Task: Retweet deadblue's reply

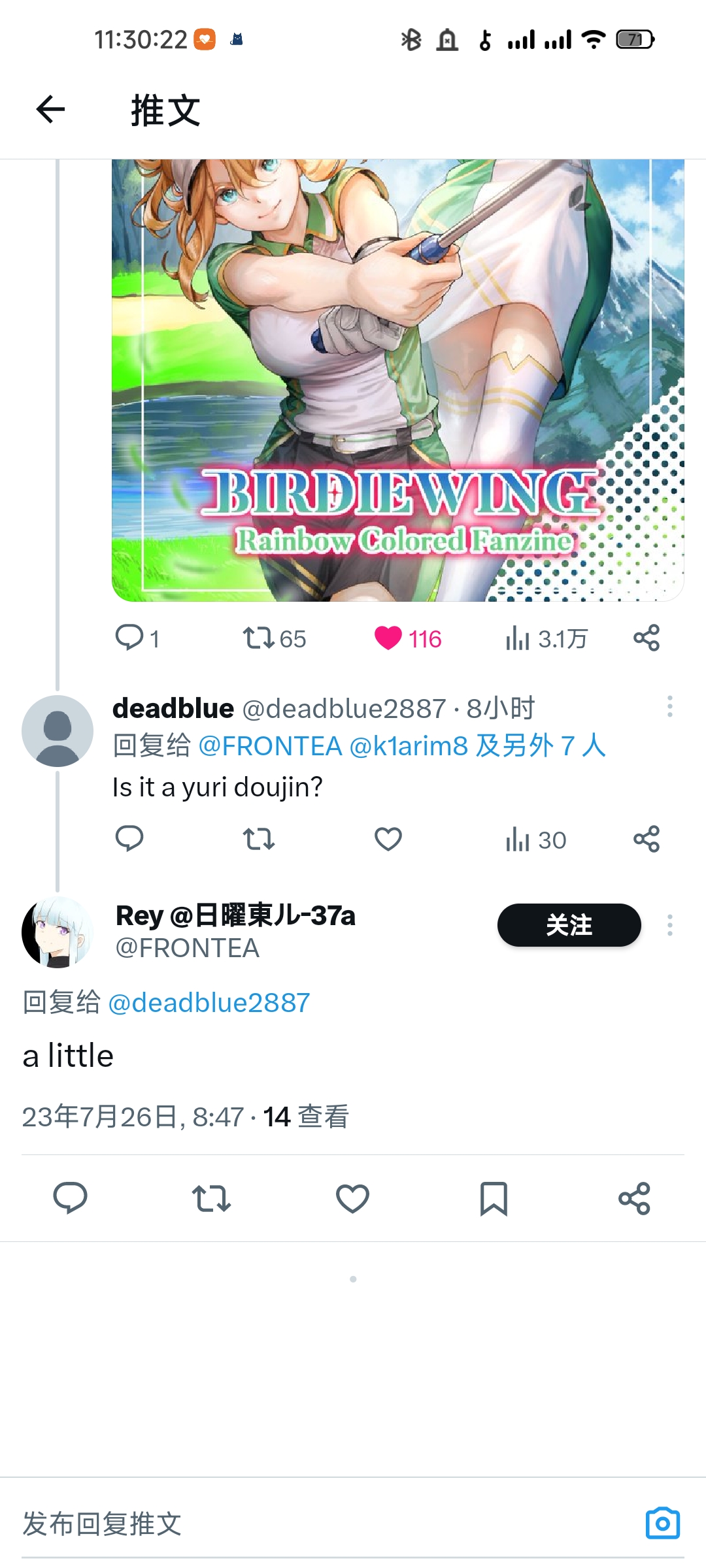Action: (x=259, y=839)
